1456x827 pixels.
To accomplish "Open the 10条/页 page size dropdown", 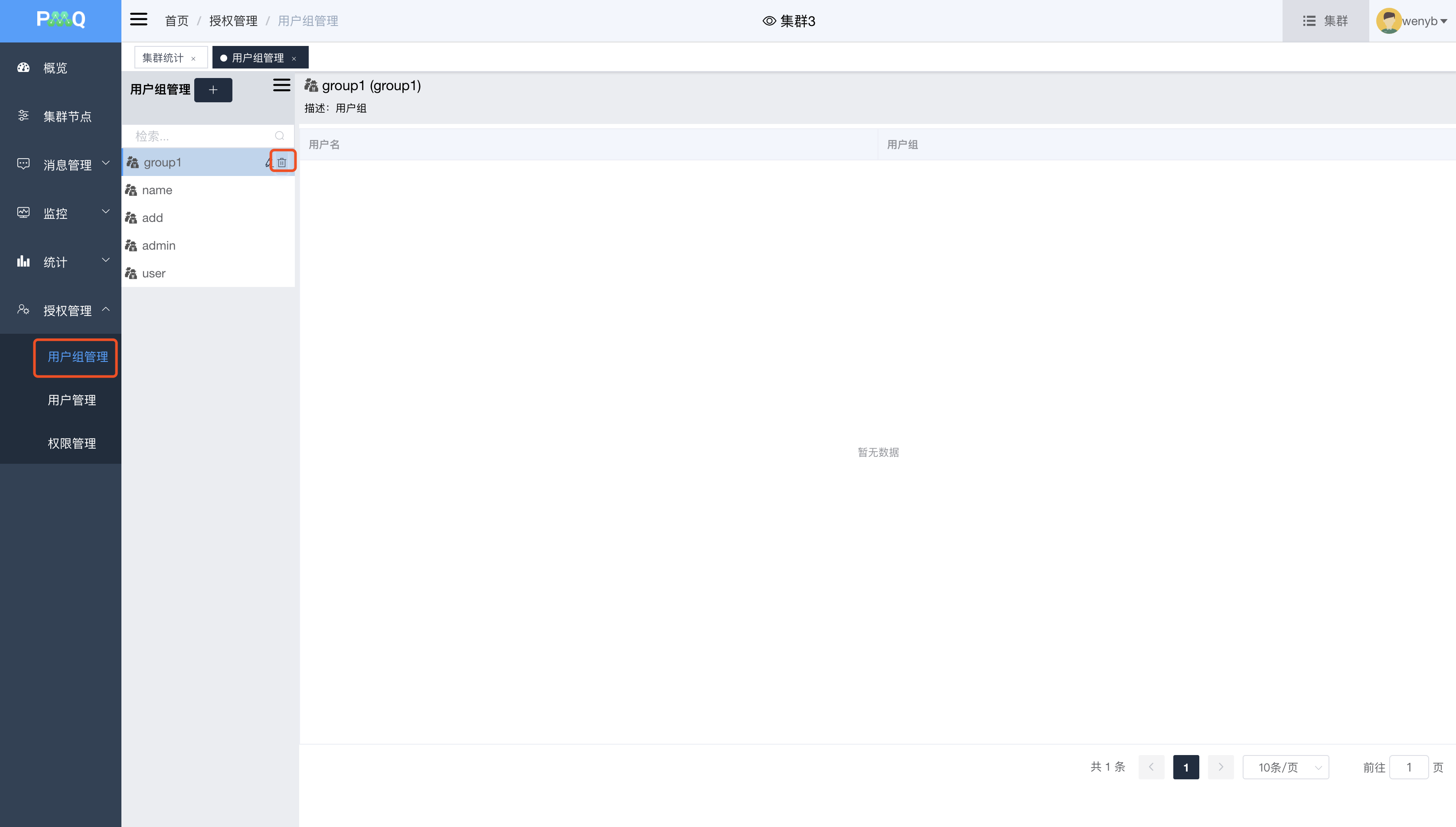I will 1285,767.
